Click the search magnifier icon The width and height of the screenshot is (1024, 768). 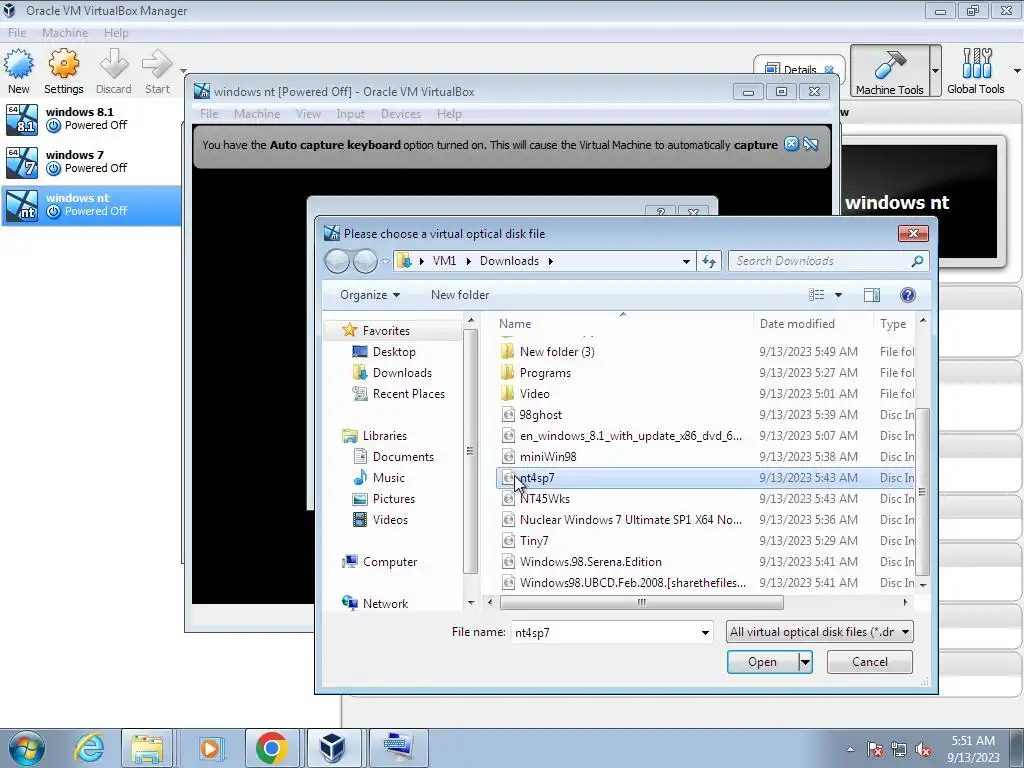pyautogui.click(x=917, y=261)
